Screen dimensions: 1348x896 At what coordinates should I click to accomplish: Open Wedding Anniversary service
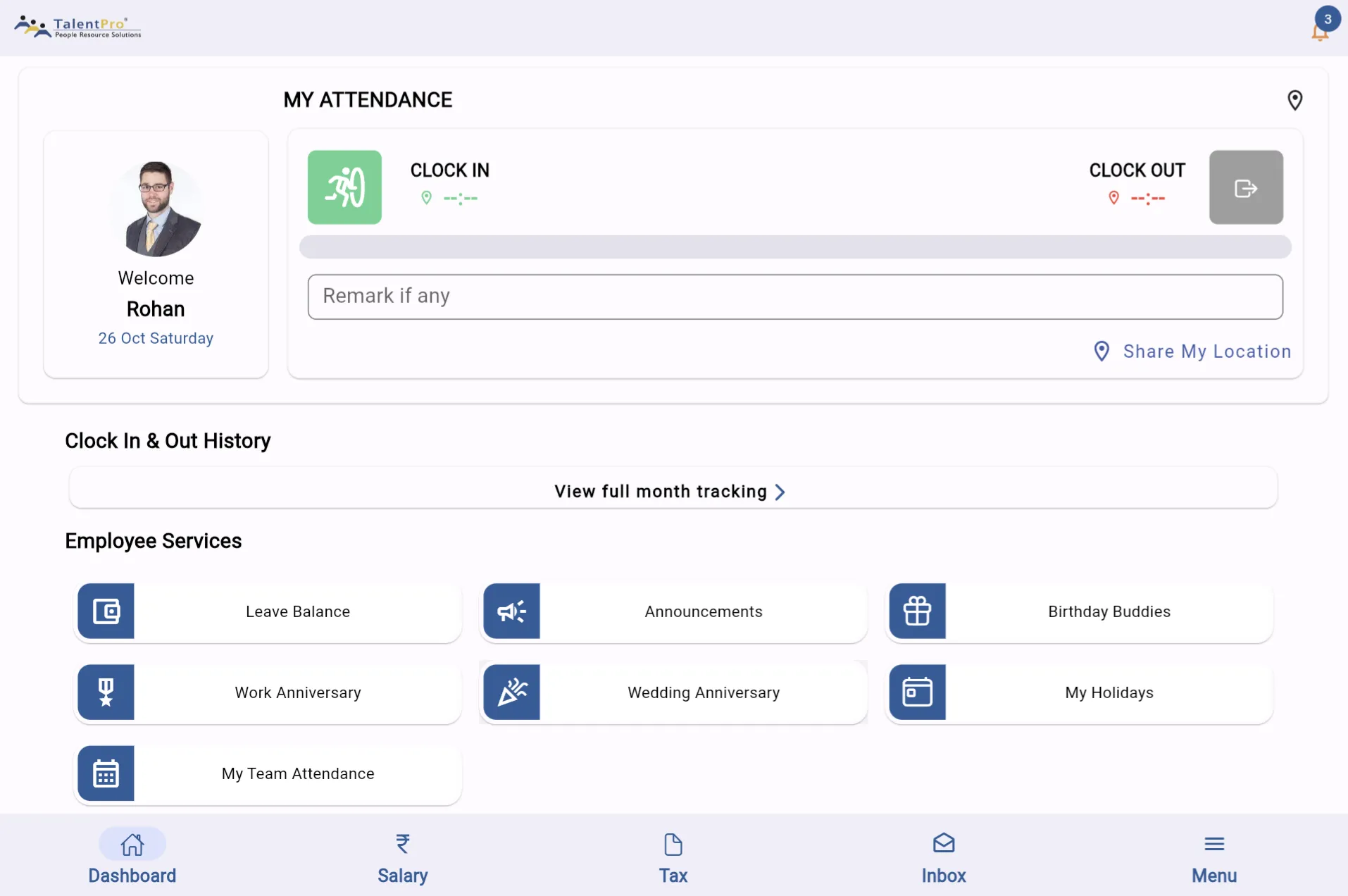click(675, 692)
